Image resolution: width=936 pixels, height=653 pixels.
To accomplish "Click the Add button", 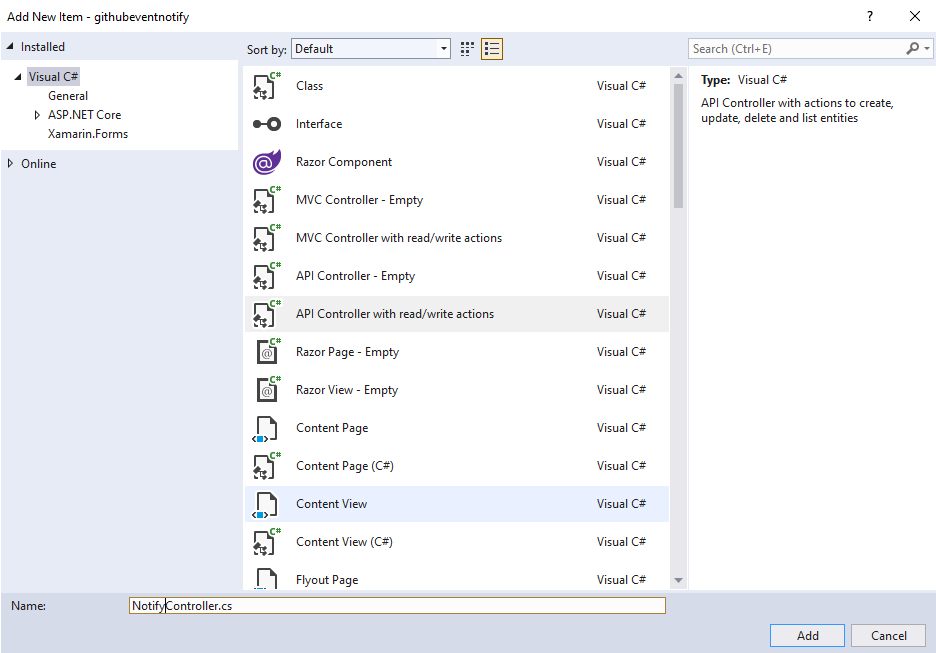I will pyautogui.click(x=806, y=635).
